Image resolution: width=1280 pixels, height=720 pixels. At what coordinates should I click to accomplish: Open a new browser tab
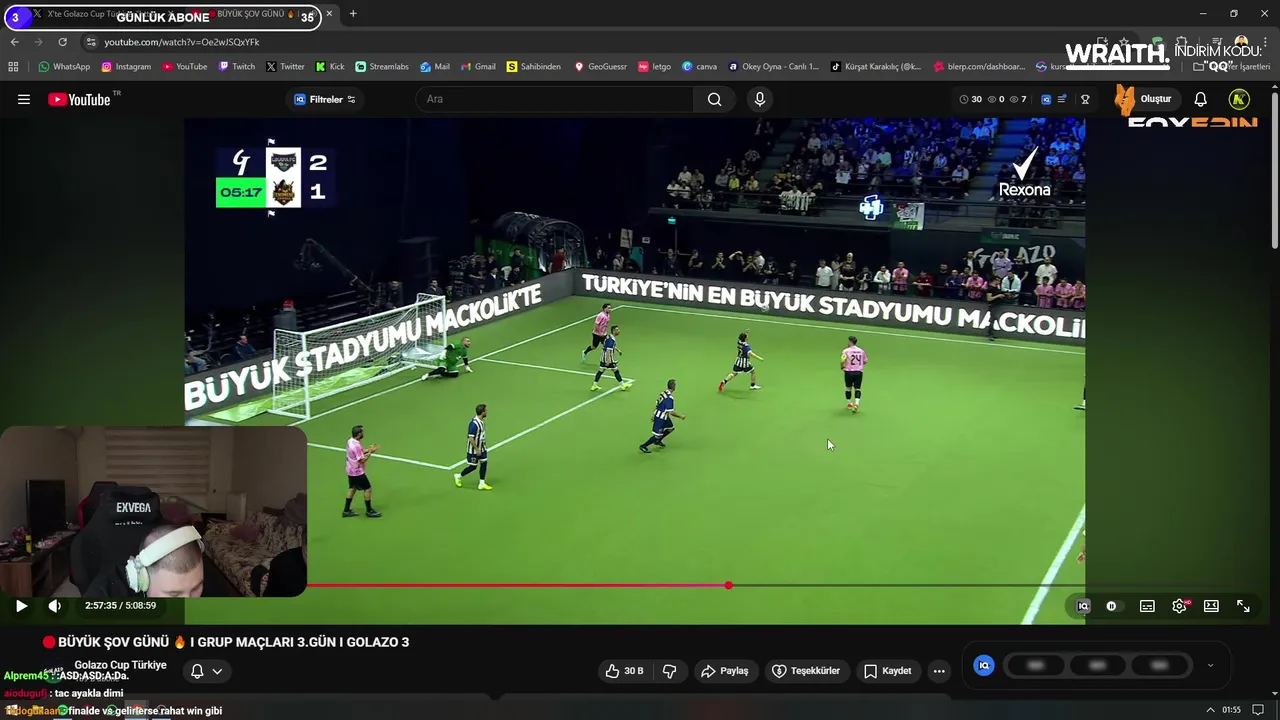pyautogui.click(x=352, y=14)
